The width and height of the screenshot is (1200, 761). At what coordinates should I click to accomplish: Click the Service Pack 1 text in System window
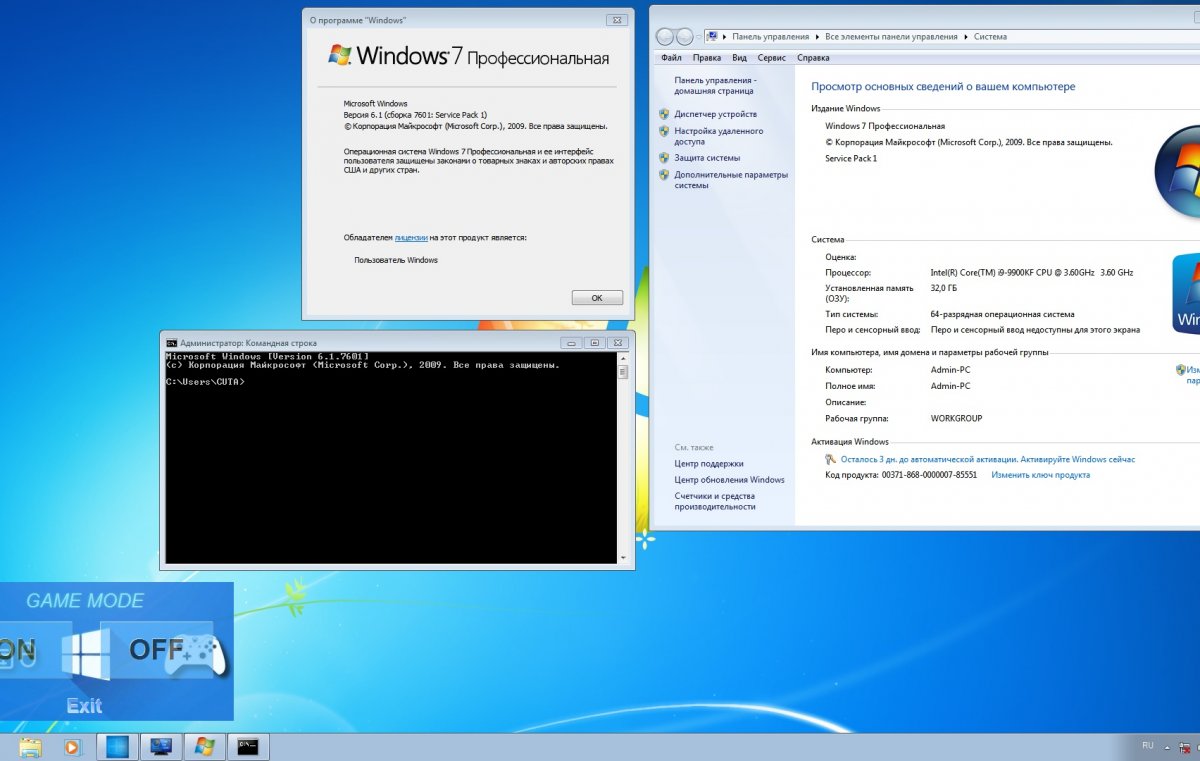[851, 158]
